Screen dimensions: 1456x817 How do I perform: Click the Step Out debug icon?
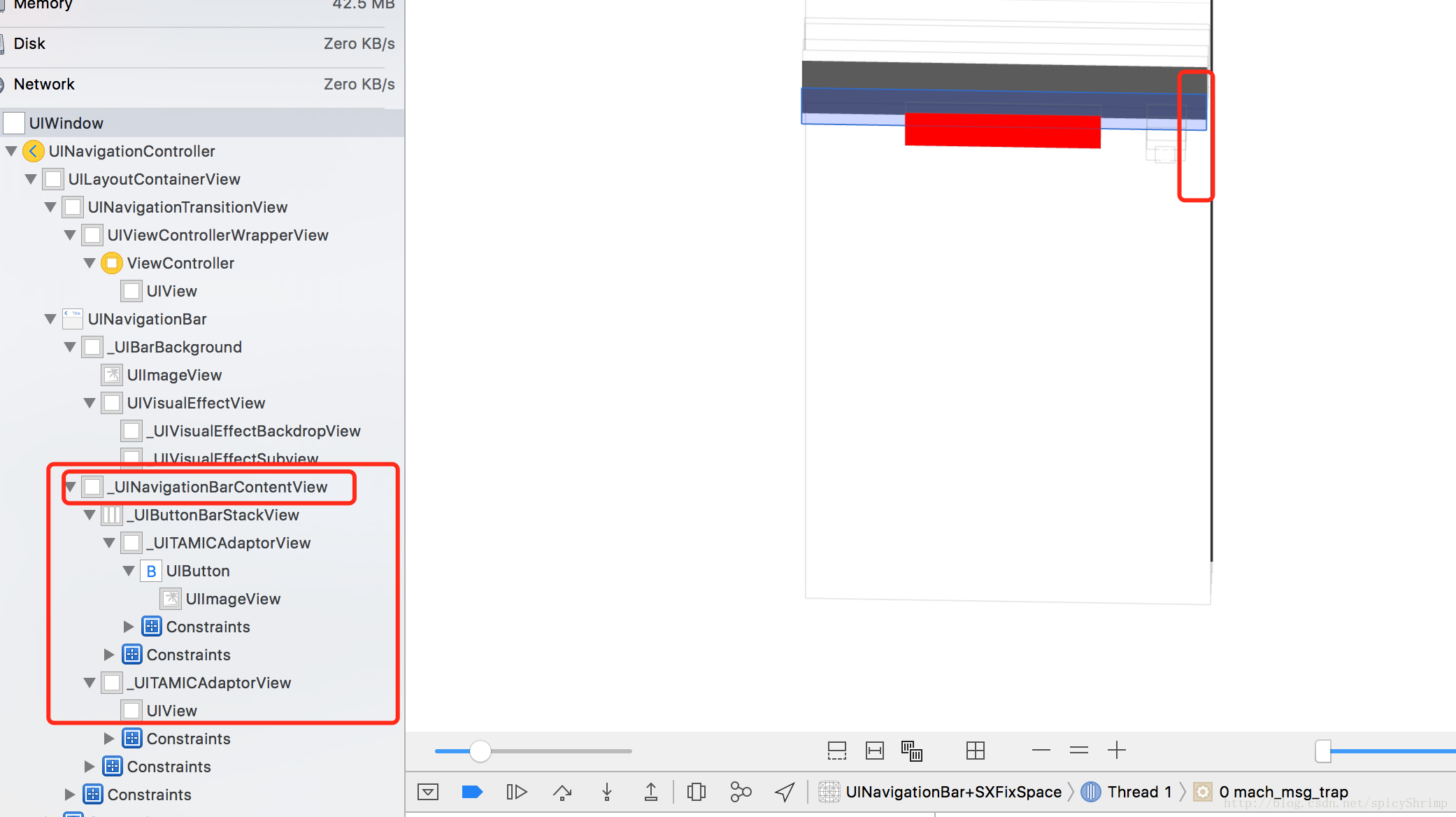click(650, 792)
